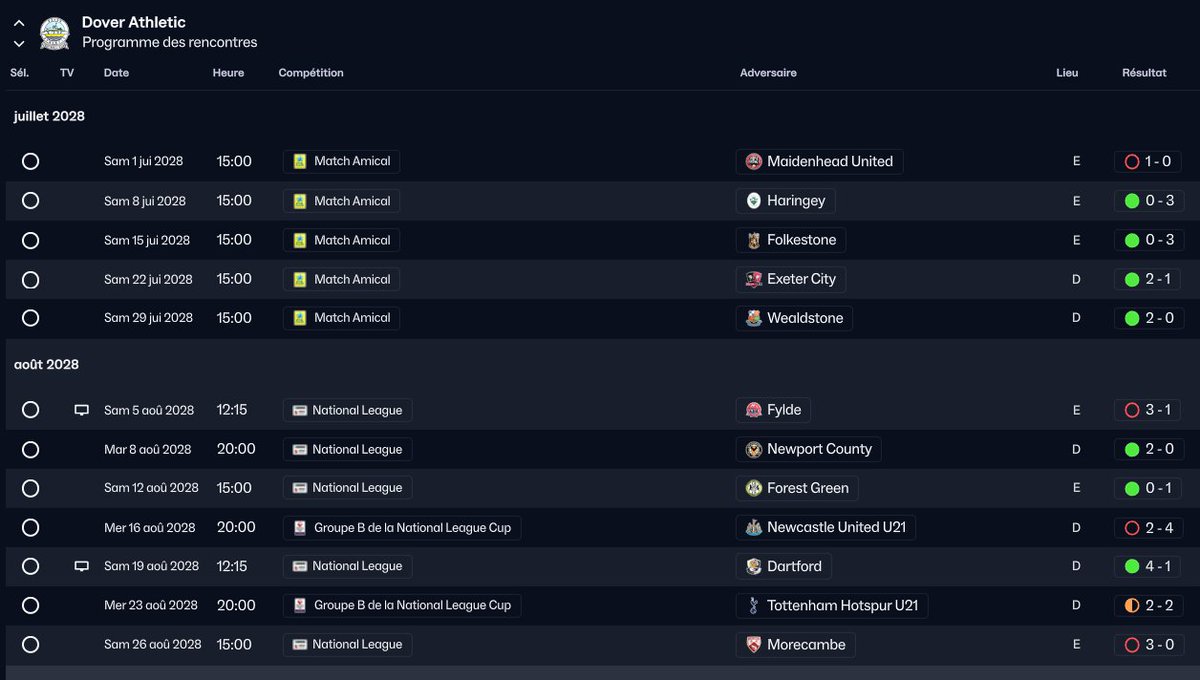The image size is (1200, 680).
Task: Click the Dover Athletic club crest
Action: tap(54, 33)
